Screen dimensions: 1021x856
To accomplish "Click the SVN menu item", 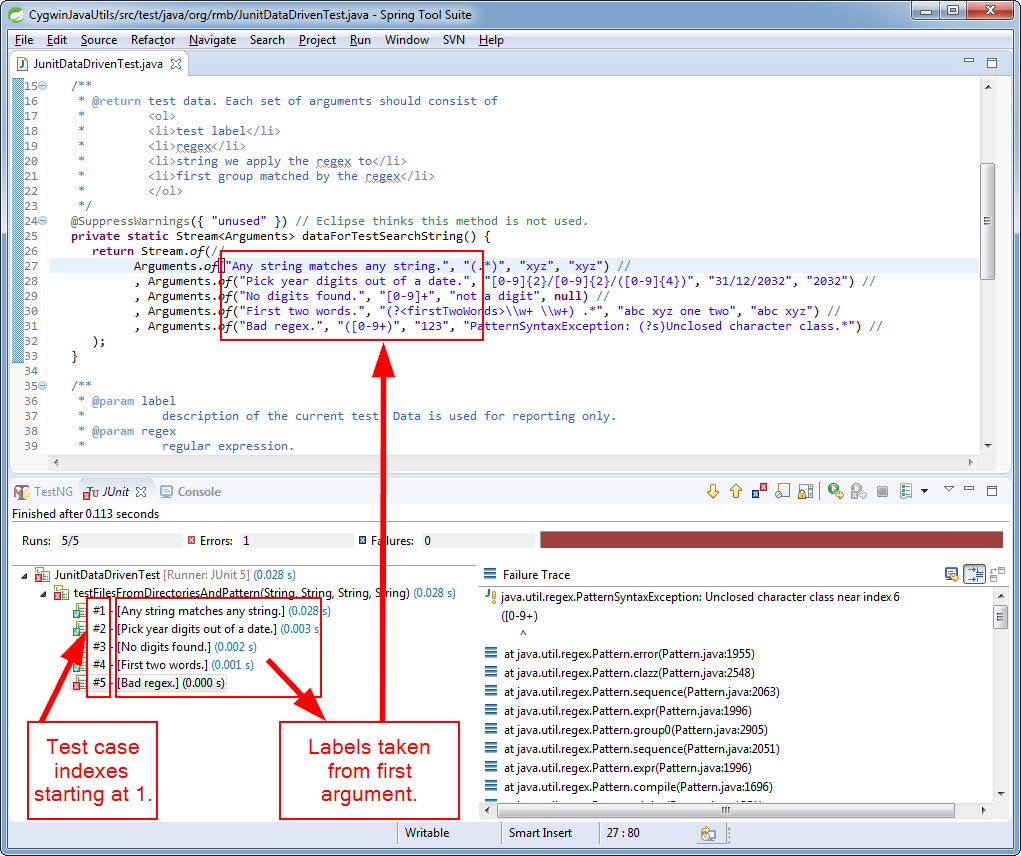I will [453, 40].
